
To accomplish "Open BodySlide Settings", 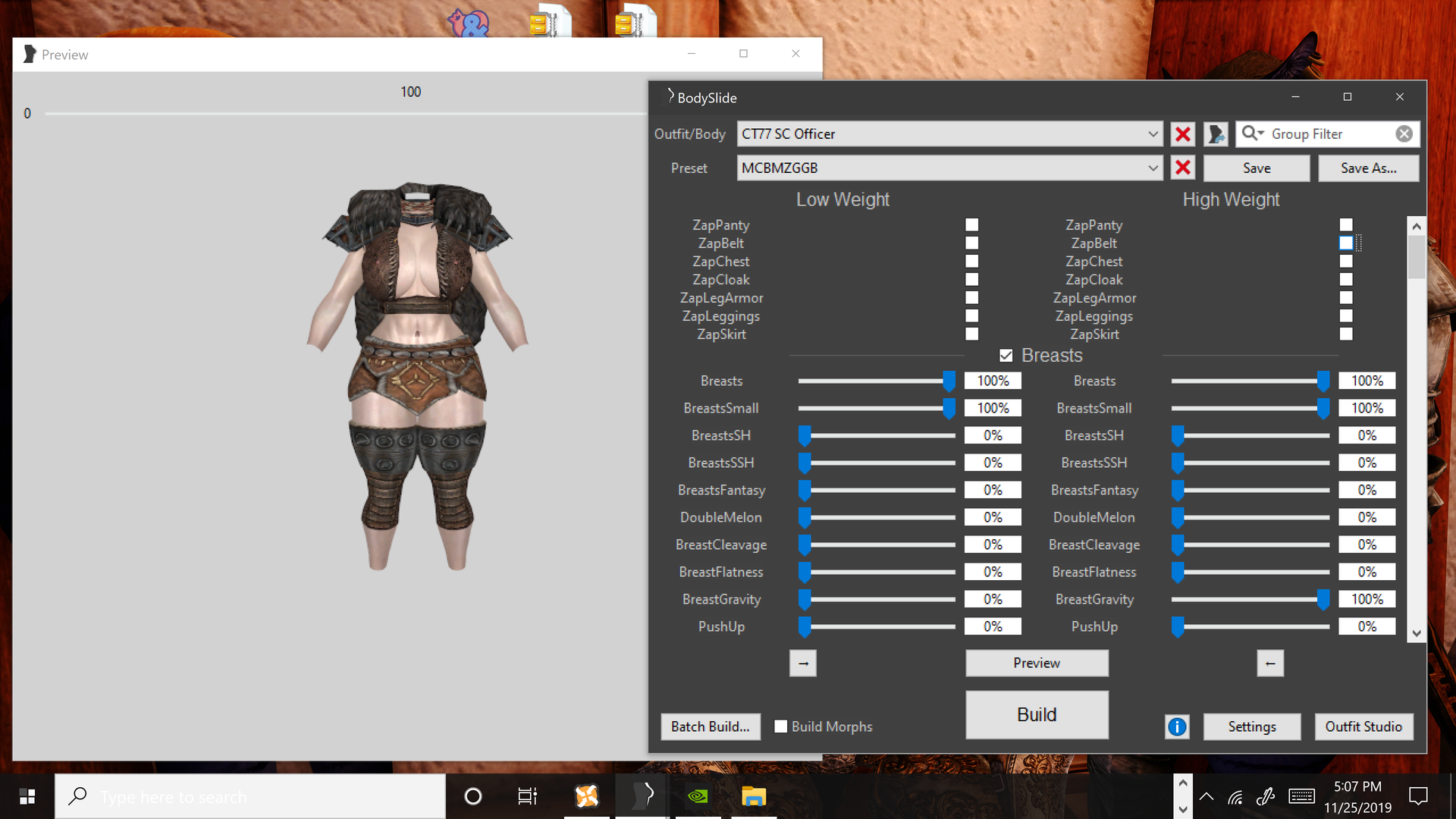I will pyautogui.click(x=1252, y=726).
